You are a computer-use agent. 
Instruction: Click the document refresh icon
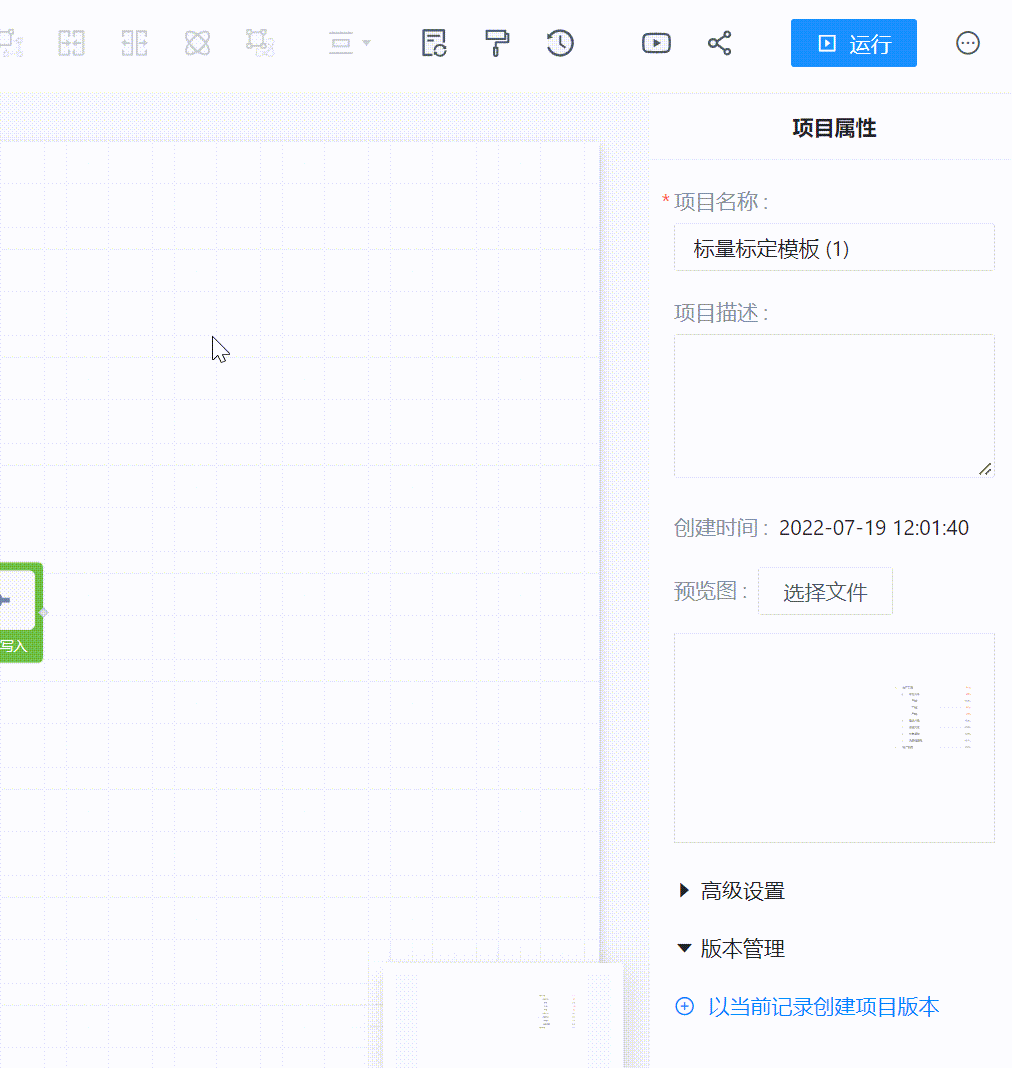pyautogui.click(x=434, y=43)
